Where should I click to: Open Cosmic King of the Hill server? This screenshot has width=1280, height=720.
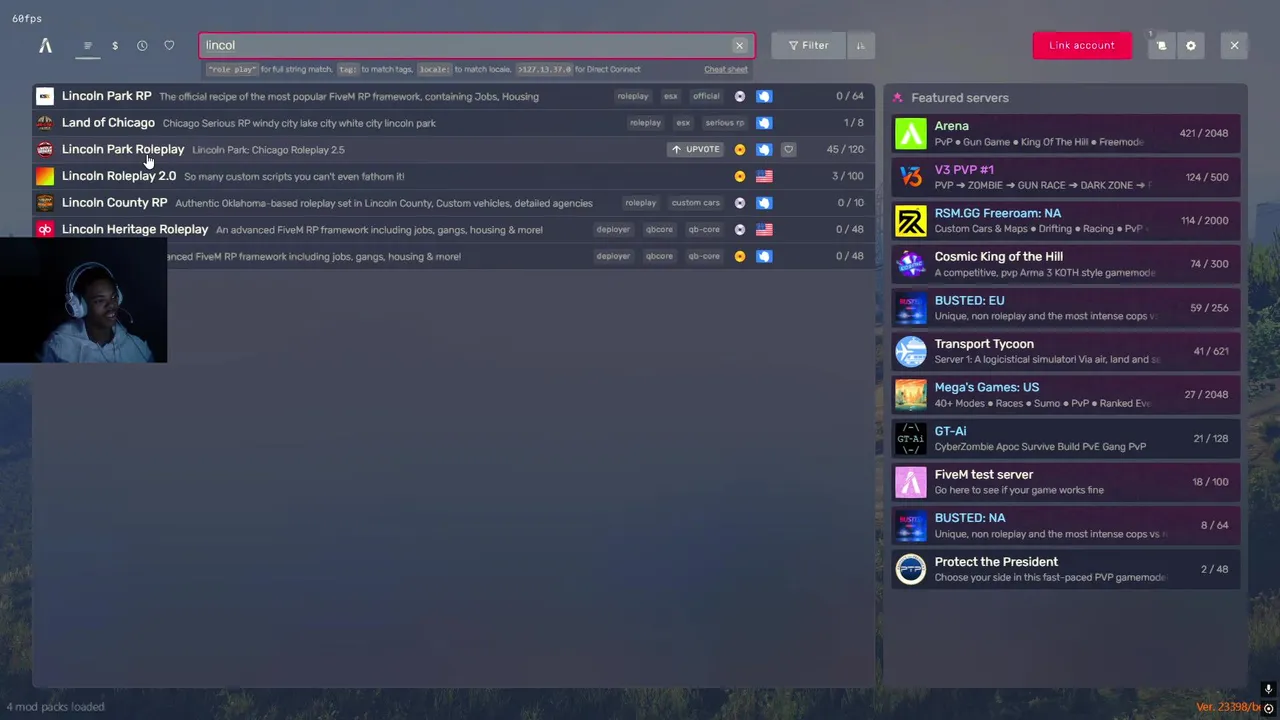tap(1065, 264)
